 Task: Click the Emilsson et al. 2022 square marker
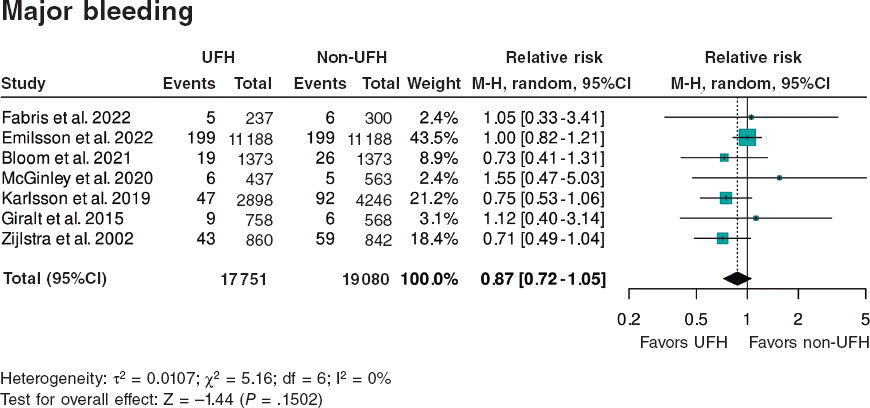(747, 137)
